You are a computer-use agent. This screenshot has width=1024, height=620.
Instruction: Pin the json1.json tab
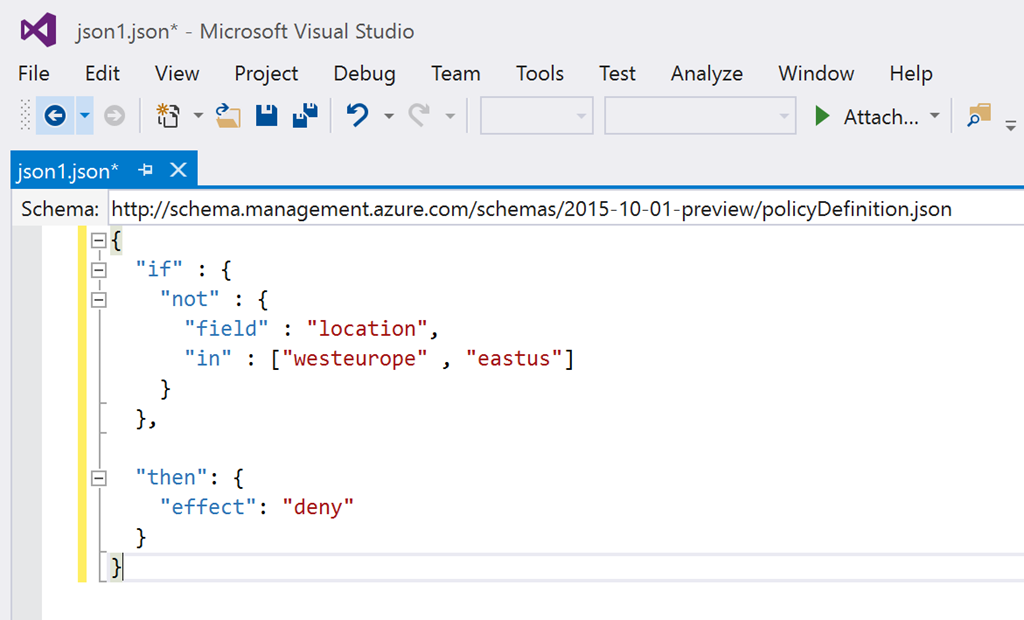point(145,170)
